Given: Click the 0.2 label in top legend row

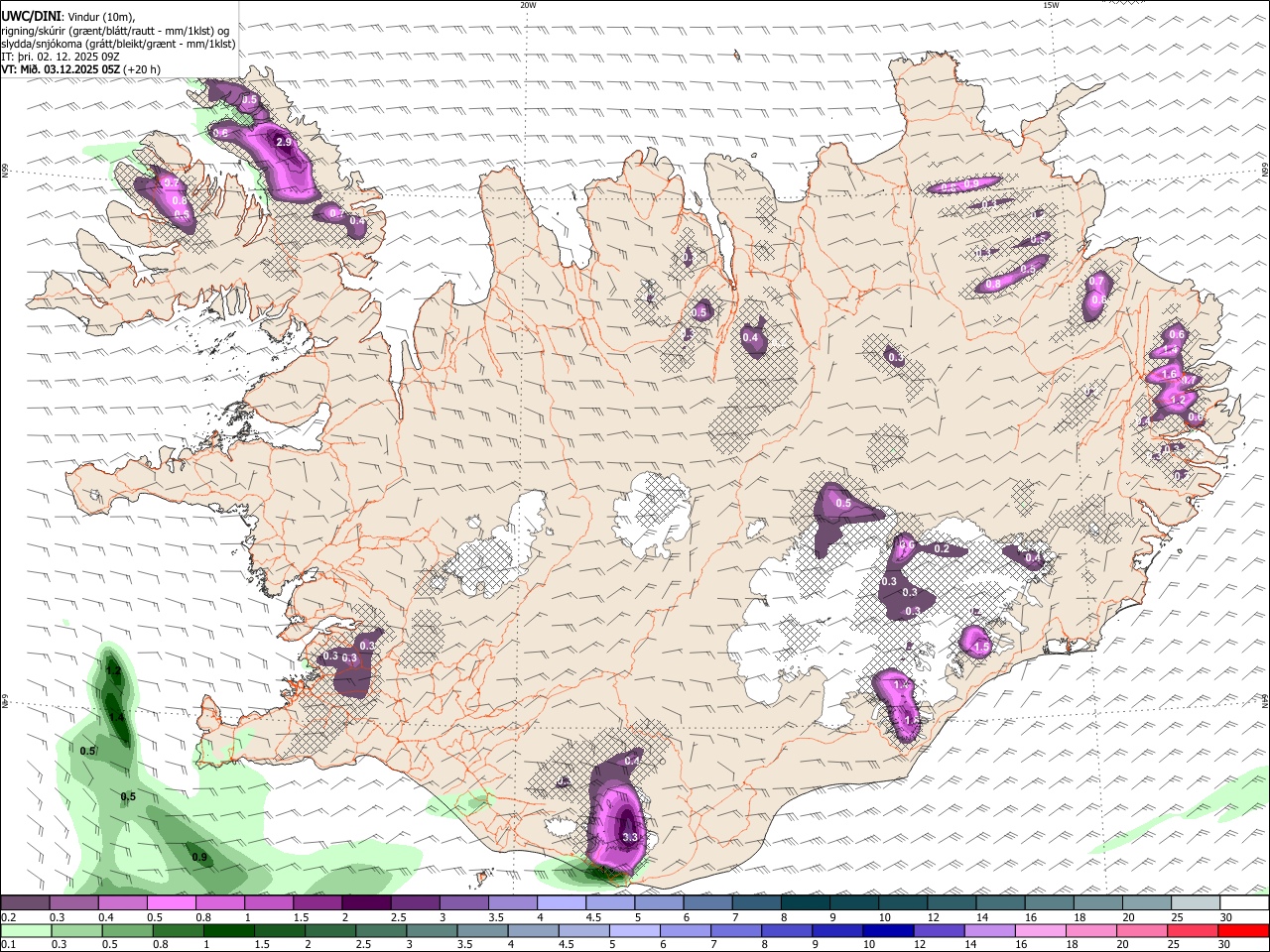Looking at the screenshot, I should [x=8, y=917].
